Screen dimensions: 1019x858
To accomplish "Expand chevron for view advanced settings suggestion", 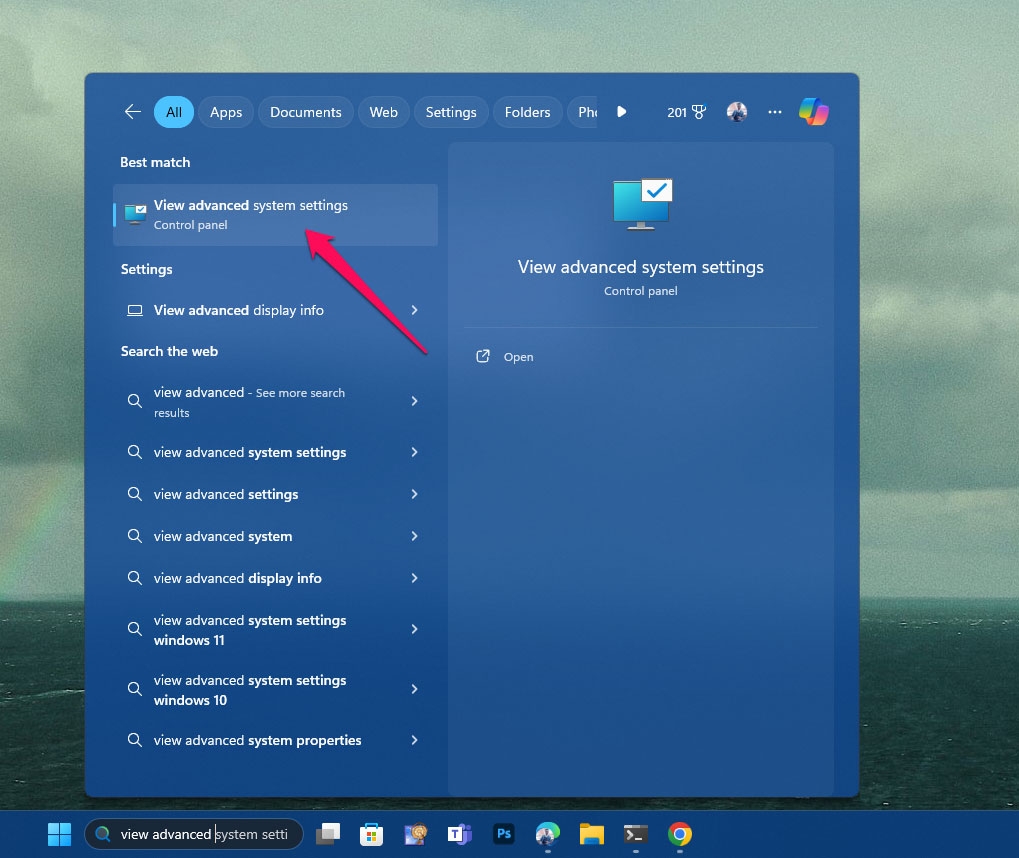I will 415,494.
